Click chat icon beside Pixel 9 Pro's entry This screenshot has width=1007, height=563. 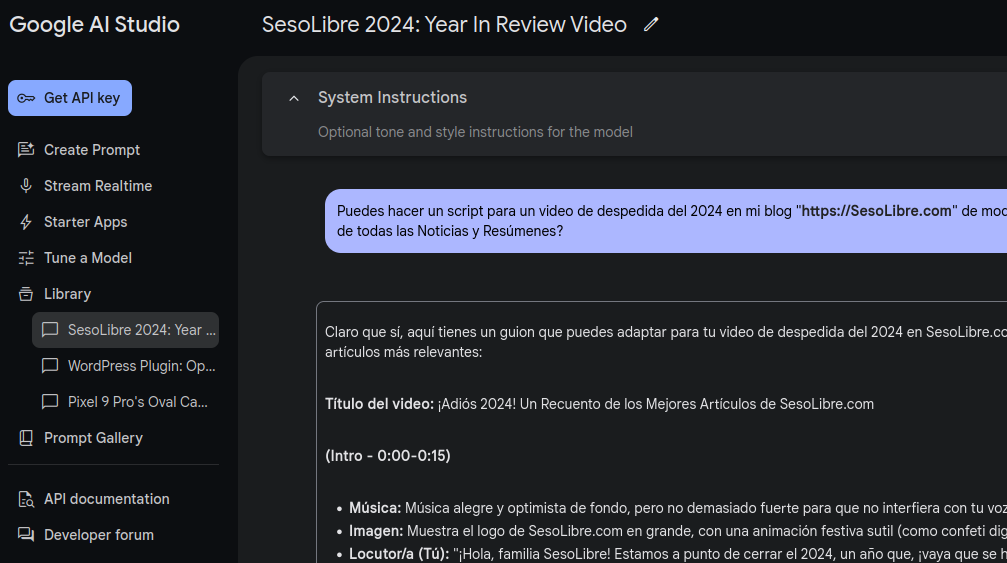49,402
